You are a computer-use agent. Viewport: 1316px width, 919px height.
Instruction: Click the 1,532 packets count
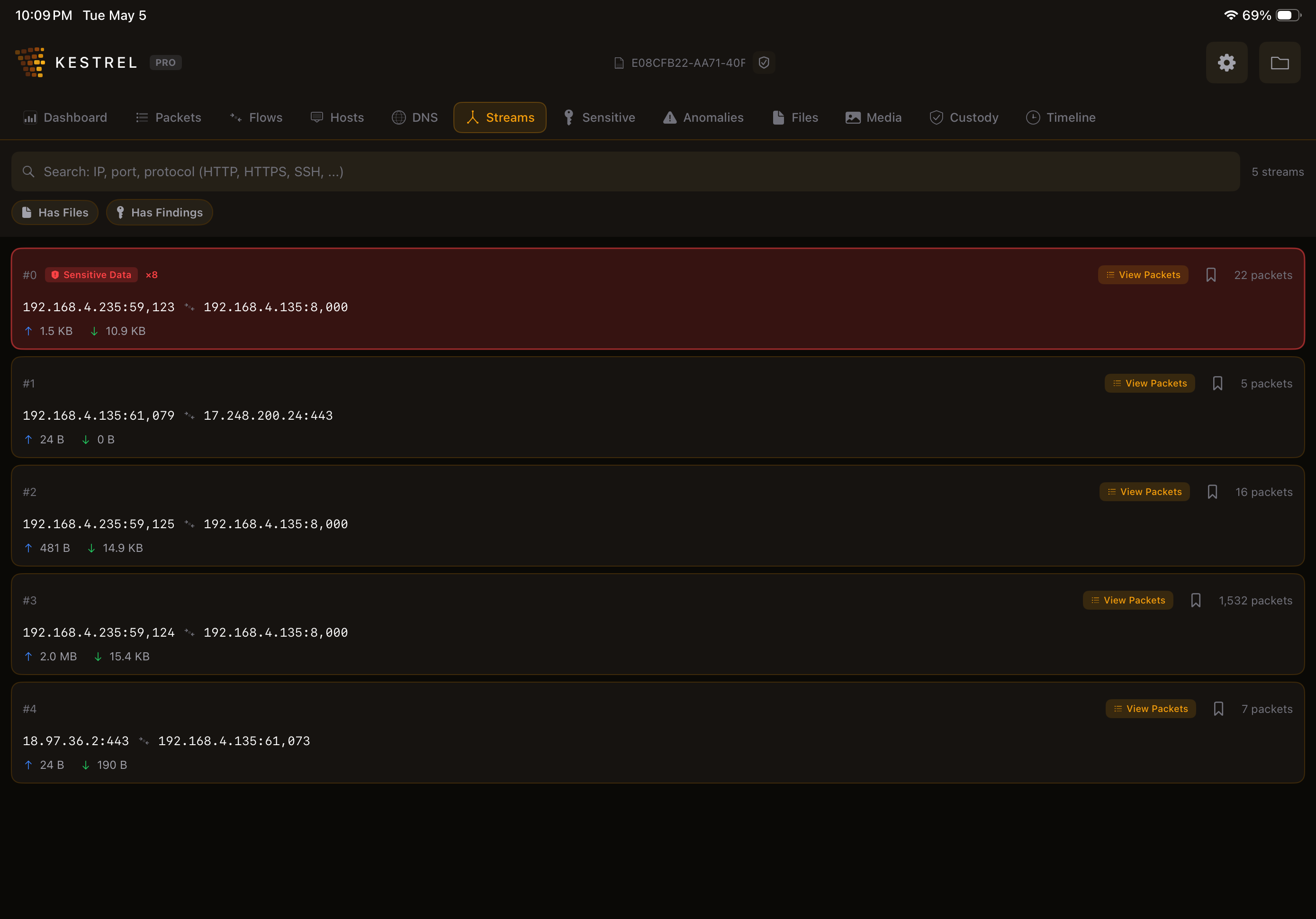(x=1255, y=600)
